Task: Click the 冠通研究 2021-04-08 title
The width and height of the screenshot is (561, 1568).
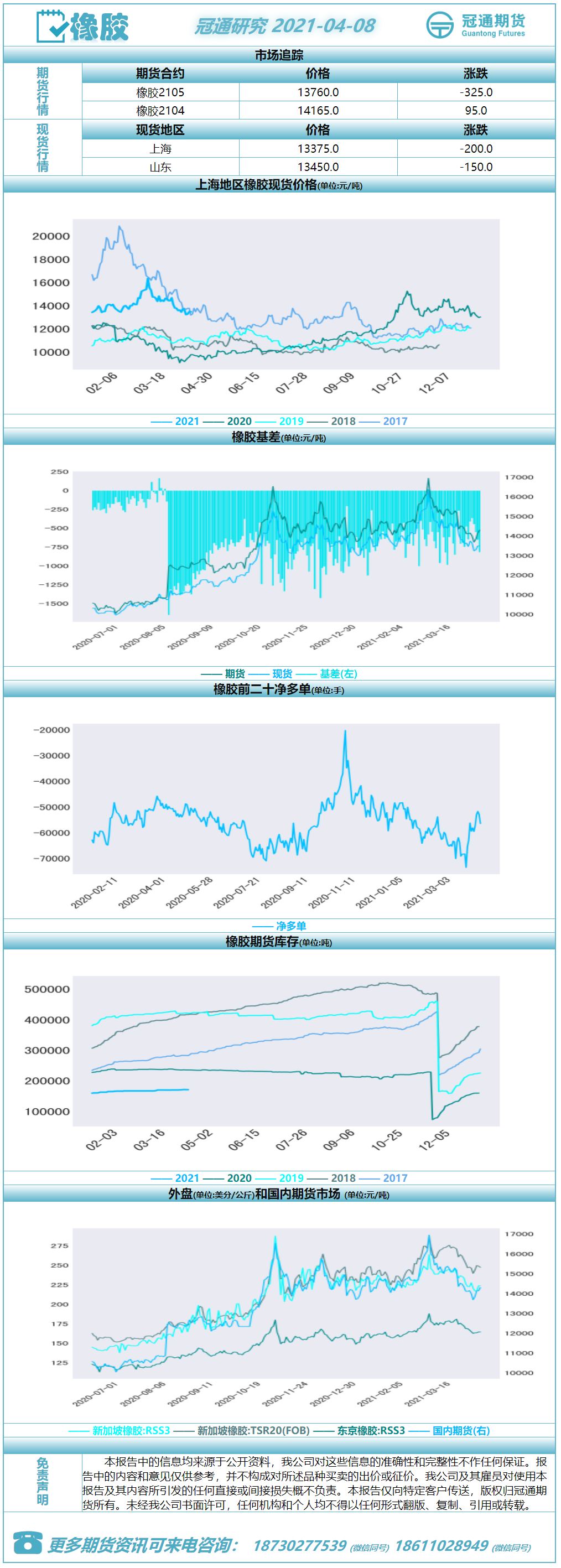Action: 285,25
